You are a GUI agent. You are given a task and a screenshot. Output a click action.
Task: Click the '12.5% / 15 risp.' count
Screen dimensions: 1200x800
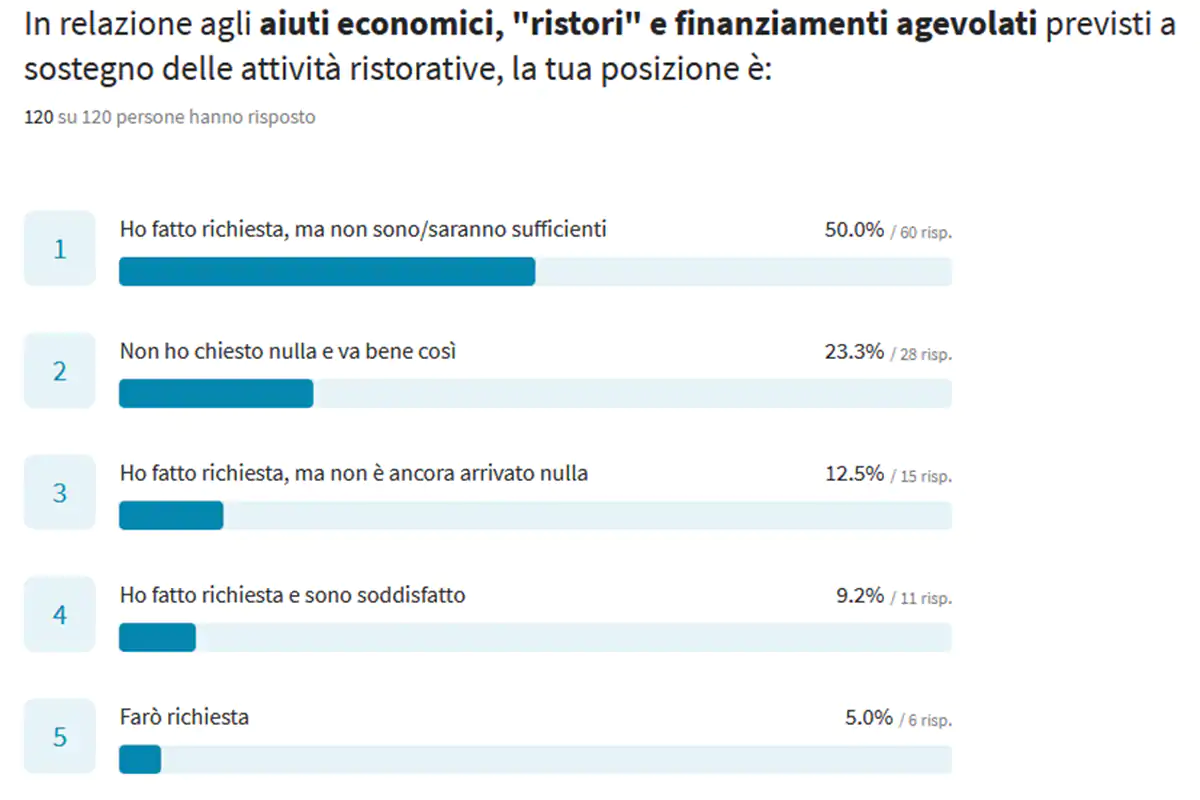click(888, 474)
